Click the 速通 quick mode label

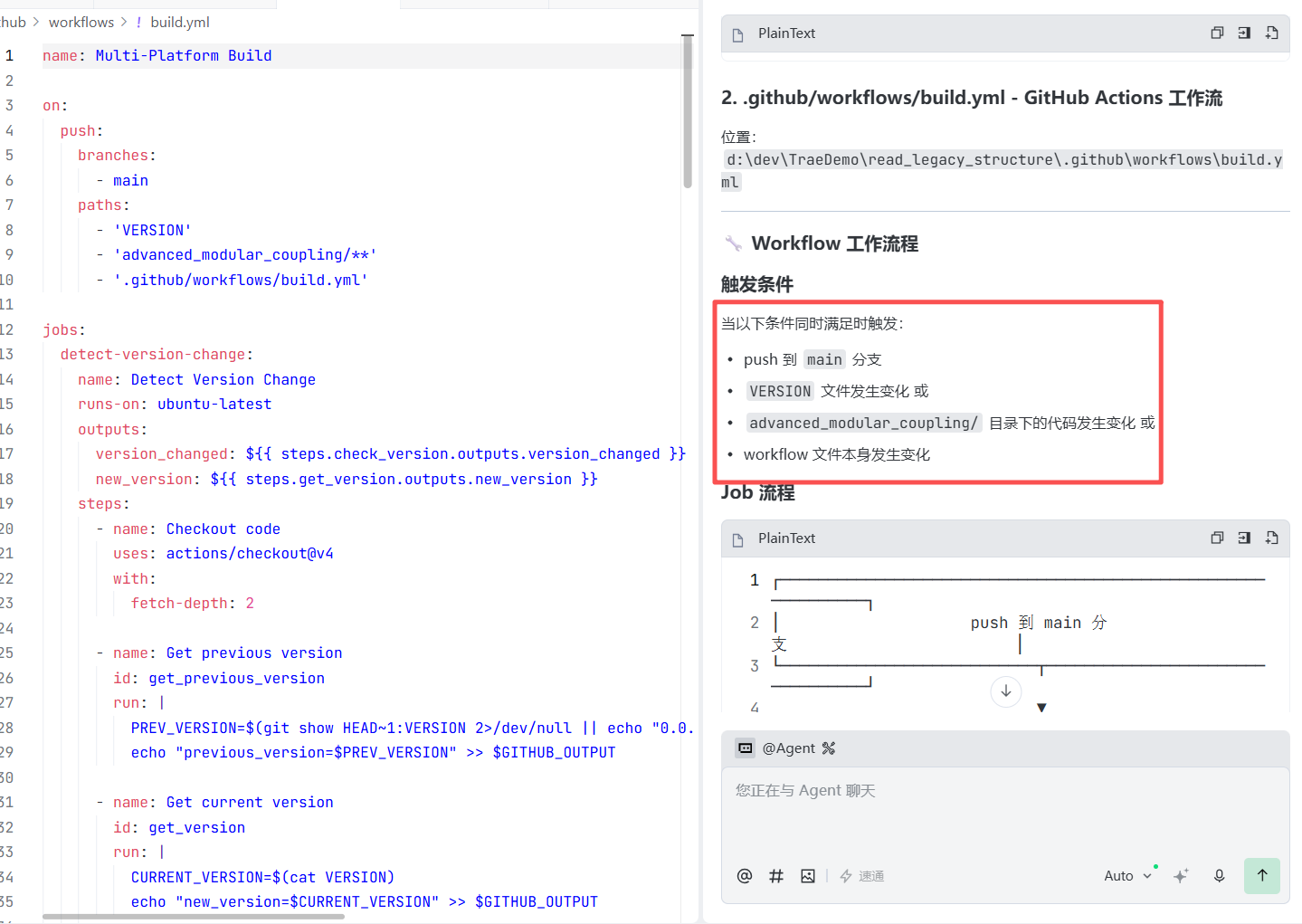(x=871, y=876)
